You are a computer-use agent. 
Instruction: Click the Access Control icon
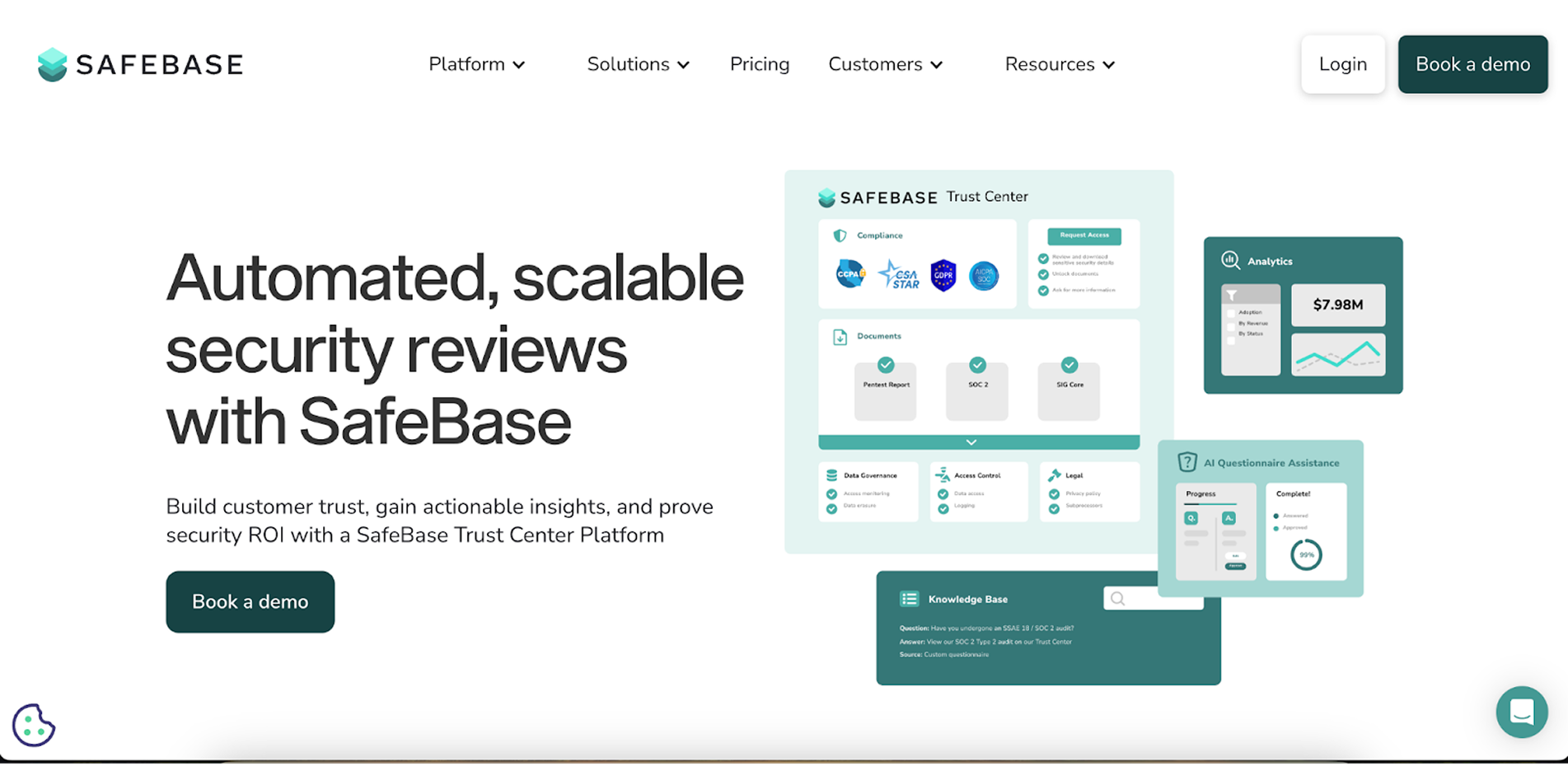click(943, 474)
